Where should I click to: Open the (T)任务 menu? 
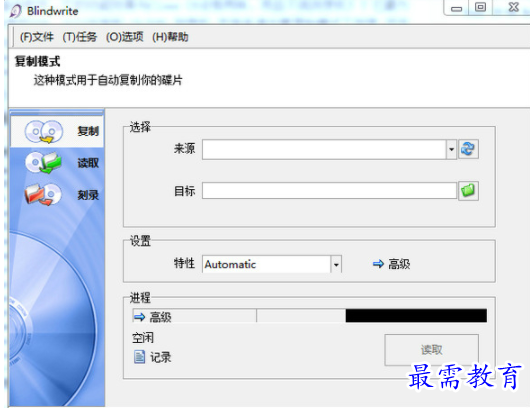pos(79,37)
